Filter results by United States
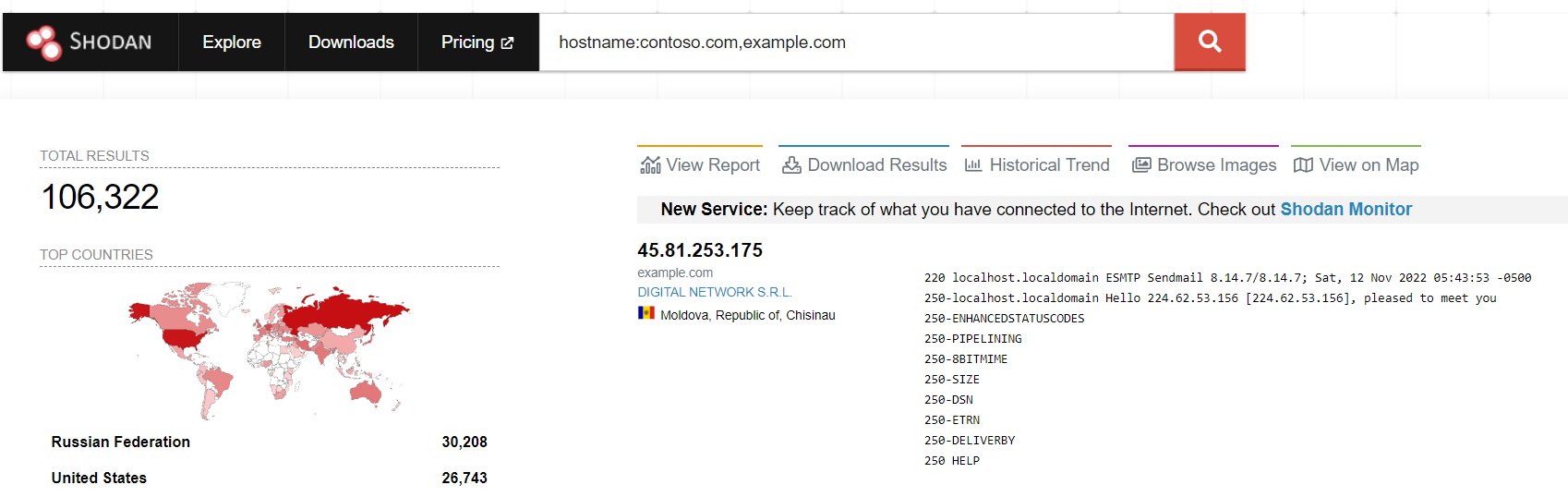This screenshot has width=1568, height=497. (x=99, y=479)
